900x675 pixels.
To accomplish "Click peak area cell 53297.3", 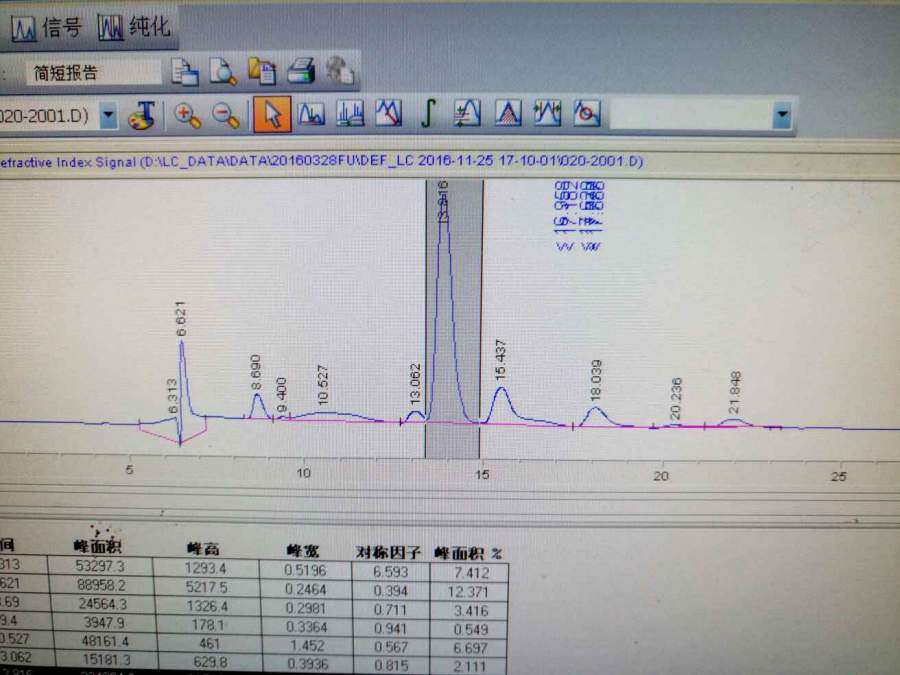I will pyautogui.click(x=100, y=566).
